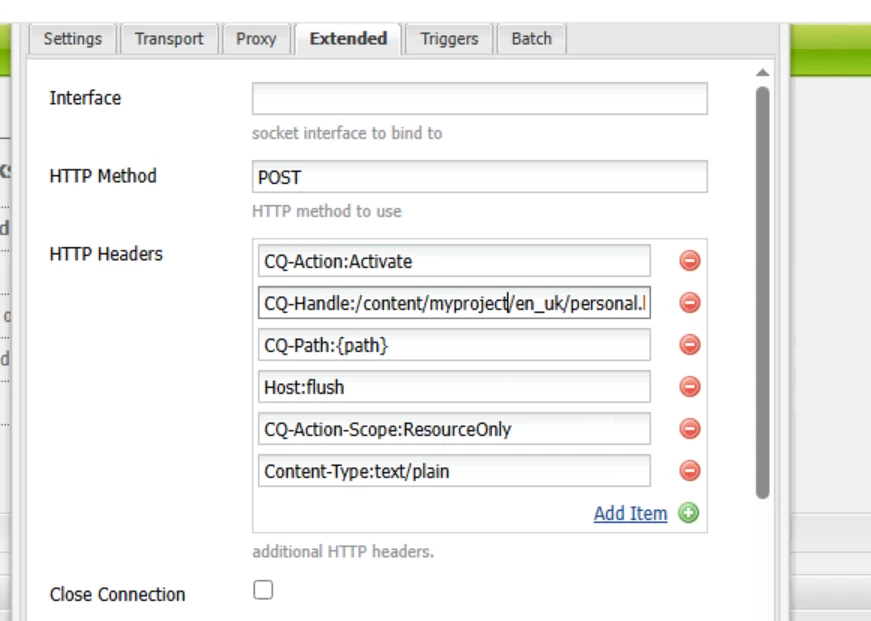Remove the CQ-Action-Scope:ResourceOnly header
871x621 pixels.
pyautogui.click(x=690, y=429)
